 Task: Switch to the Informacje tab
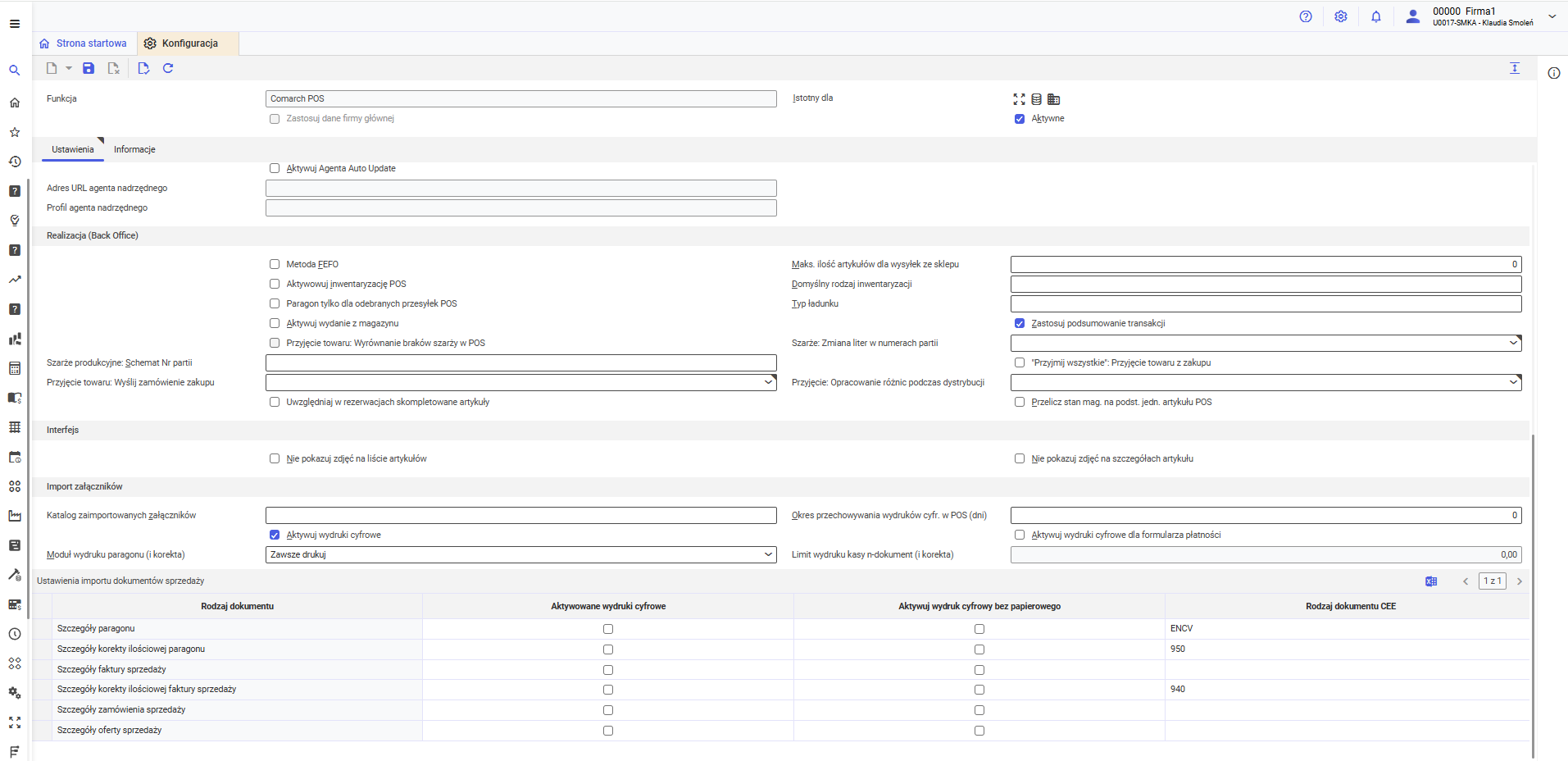tap(134, 149)
